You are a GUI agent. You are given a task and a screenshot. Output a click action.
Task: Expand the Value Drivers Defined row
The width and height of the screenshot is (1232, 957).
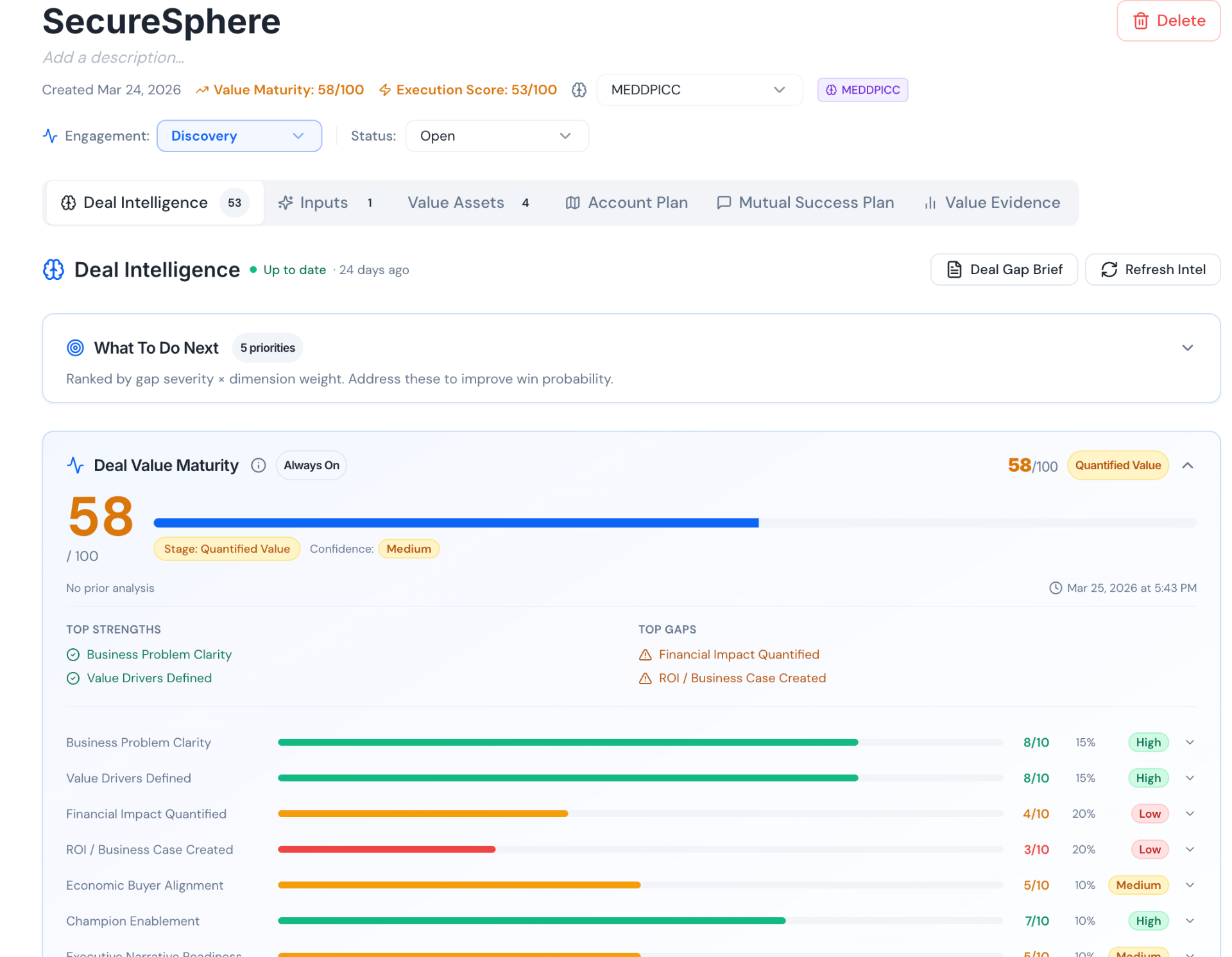pyautogui.click(x=1190, y=778)
